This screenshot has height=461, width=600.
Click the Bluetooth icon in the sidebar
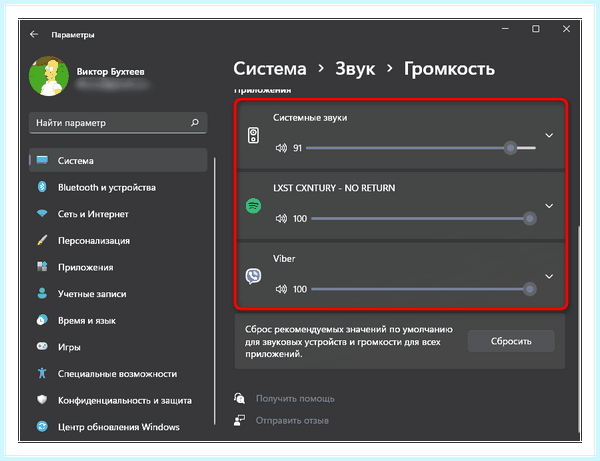[x=42, y=187]
